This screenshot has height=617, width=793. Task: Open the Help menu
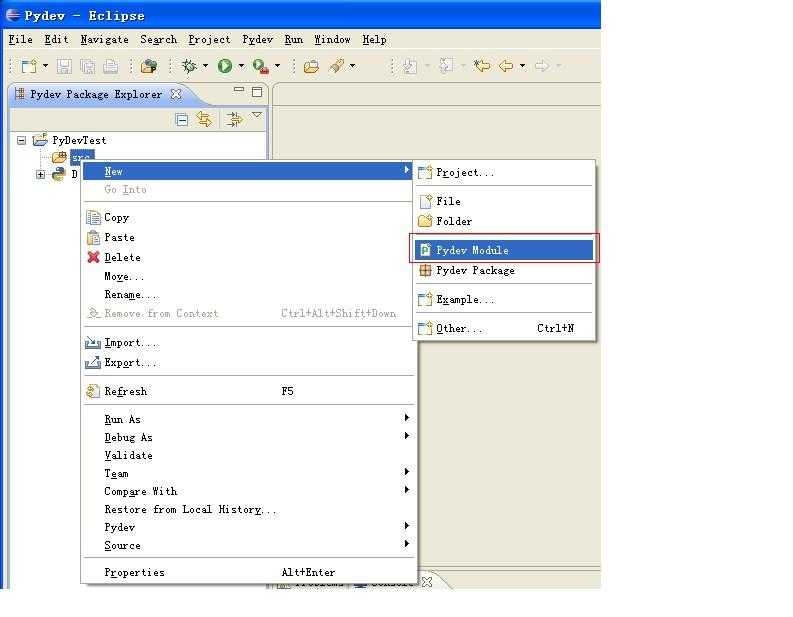(374, 39)
